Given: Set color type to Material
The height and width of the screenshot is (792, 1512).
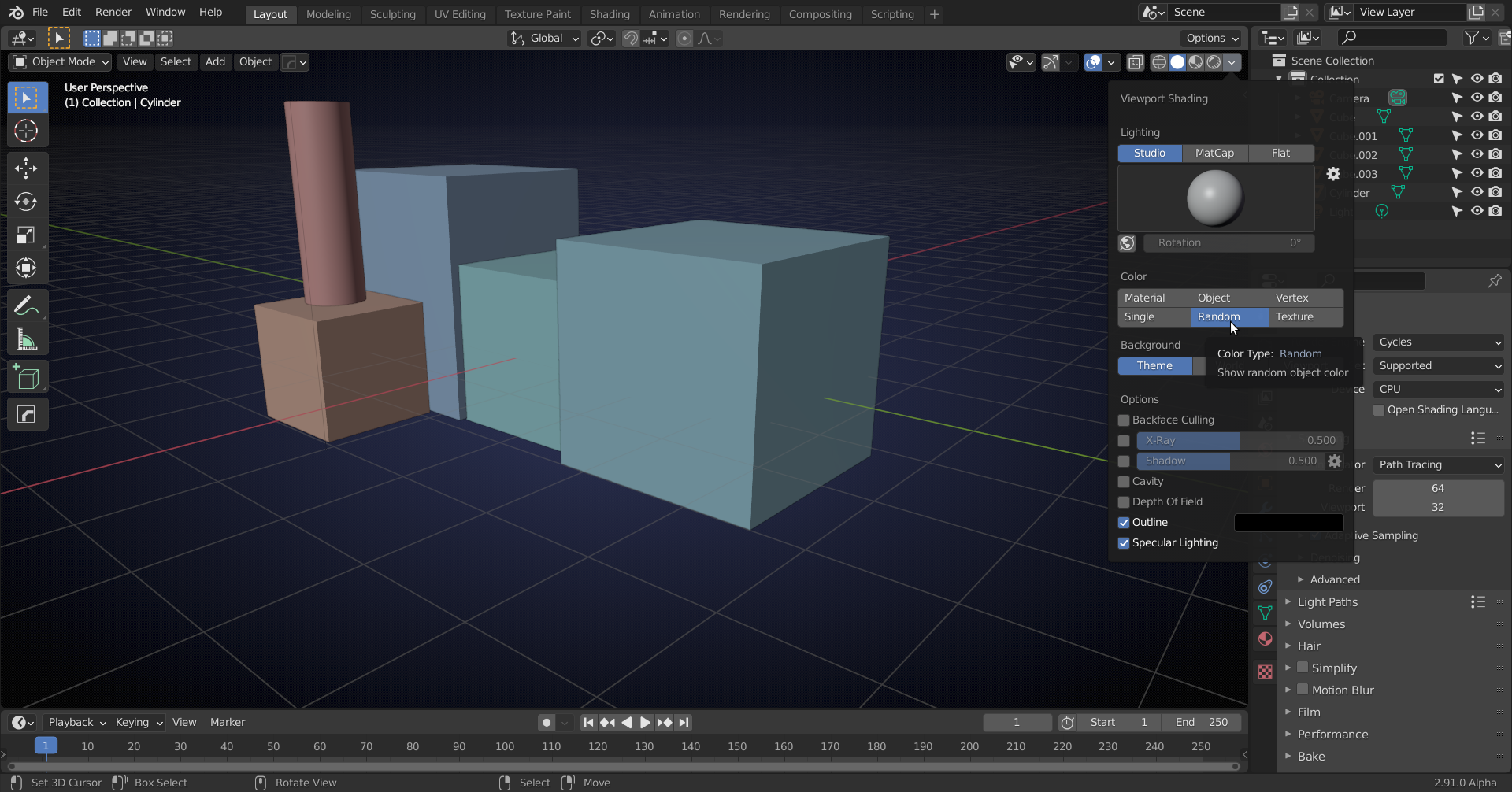Looking at the screenshot, I should pyautogui.click(x=1154, y=298).
